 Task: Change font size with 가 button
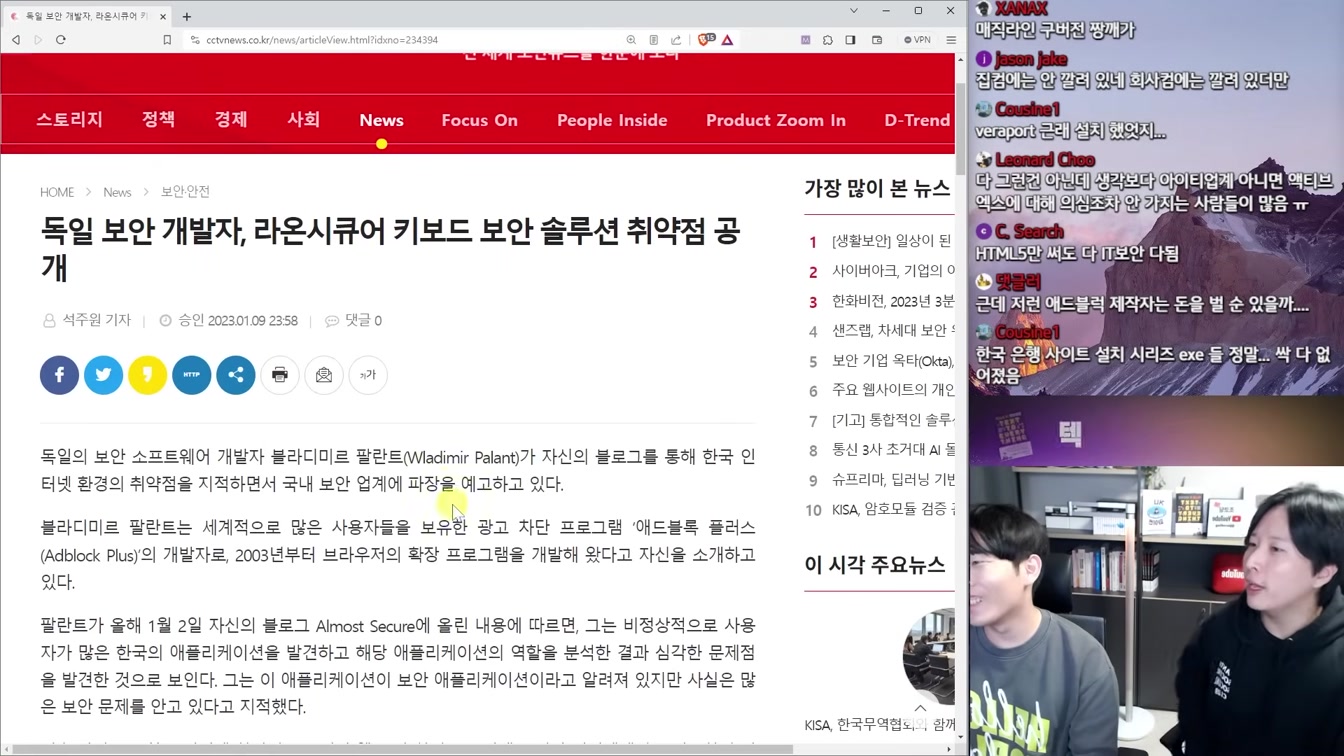[367, 375]
